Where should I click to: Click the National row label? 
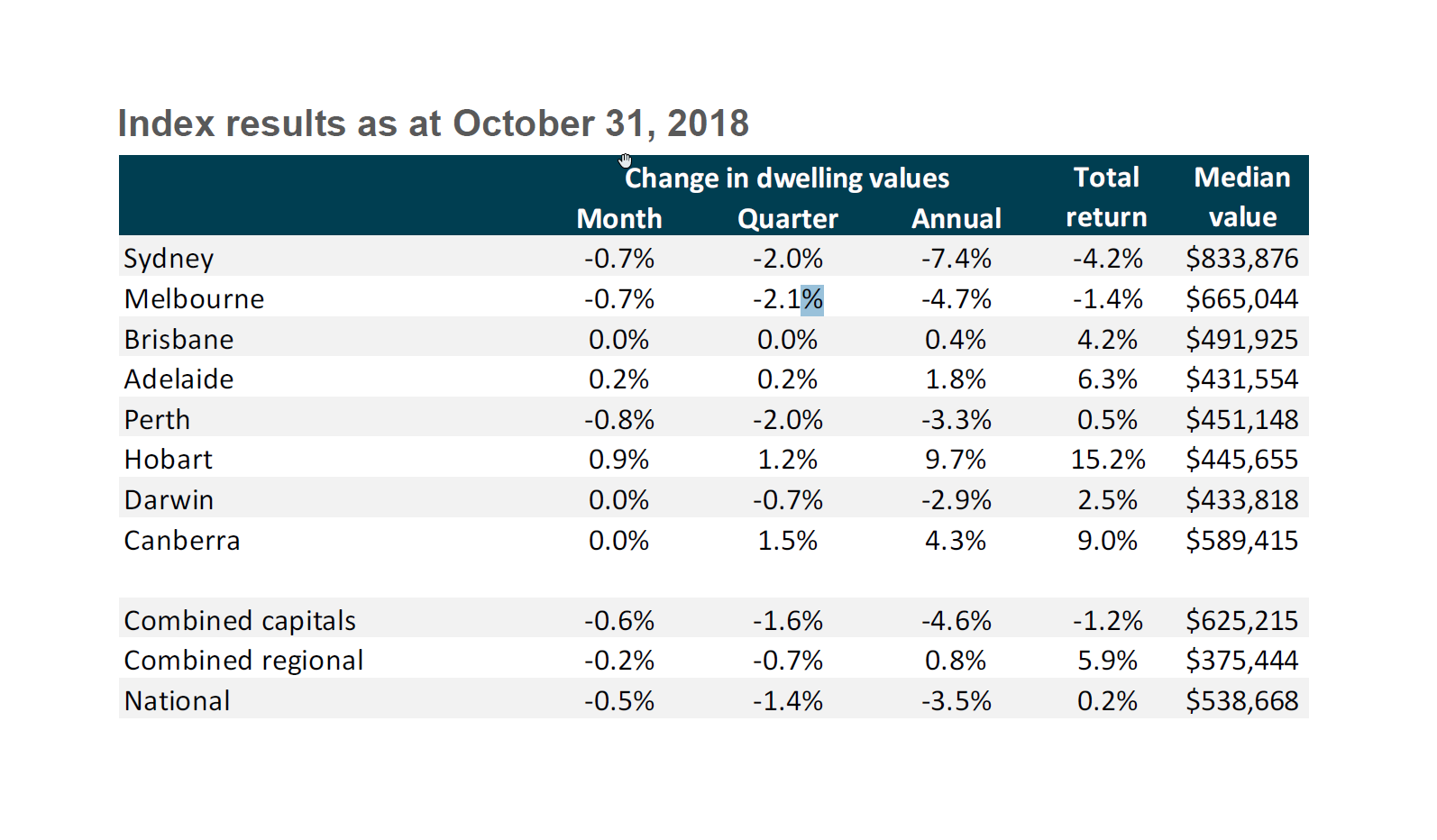177,701
